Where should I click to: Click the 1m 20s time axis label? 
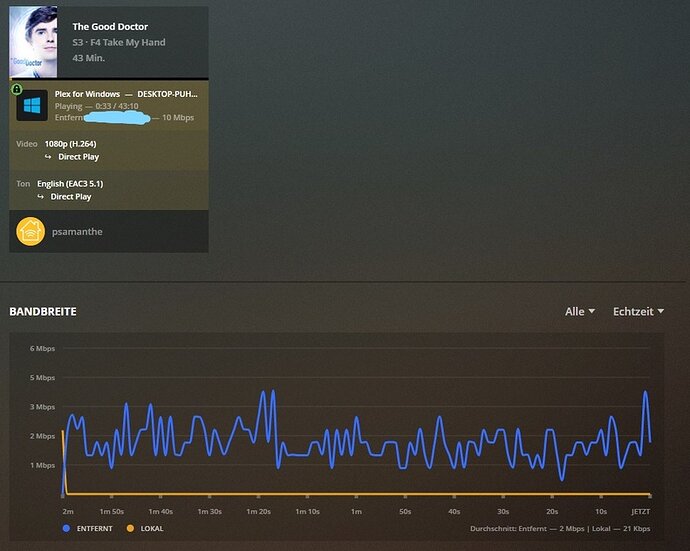[x=258, y=512]
